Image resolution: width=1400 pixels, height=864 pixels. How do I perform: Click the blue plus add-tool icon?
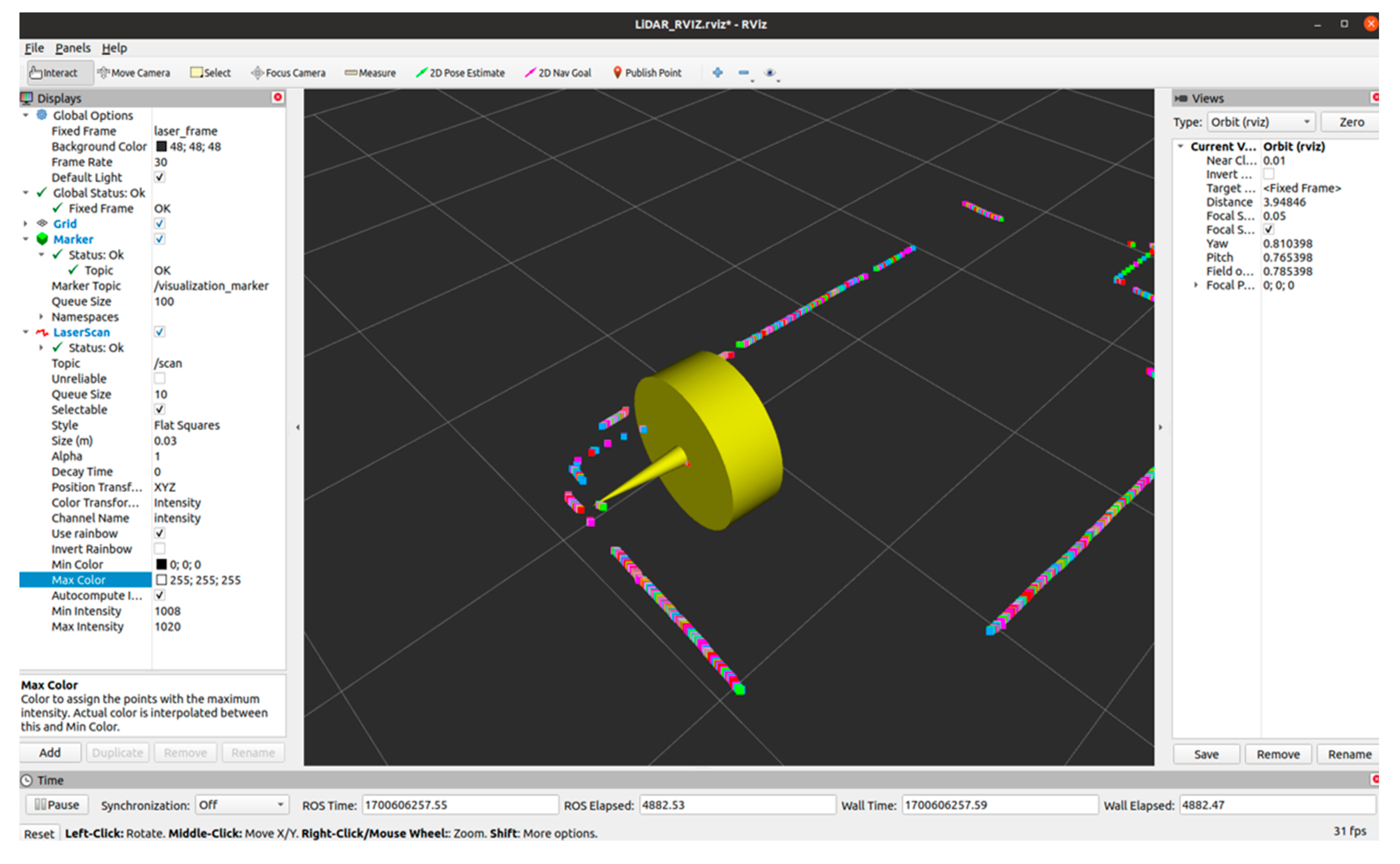[x=717, y=72]
